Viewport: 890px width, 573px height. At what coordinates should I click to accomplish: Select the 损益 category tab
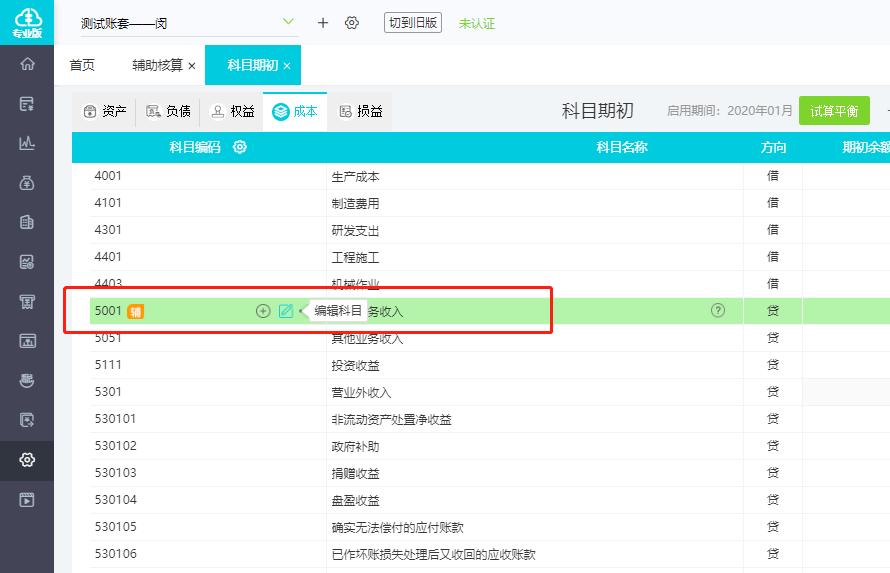tap(360, 111)
